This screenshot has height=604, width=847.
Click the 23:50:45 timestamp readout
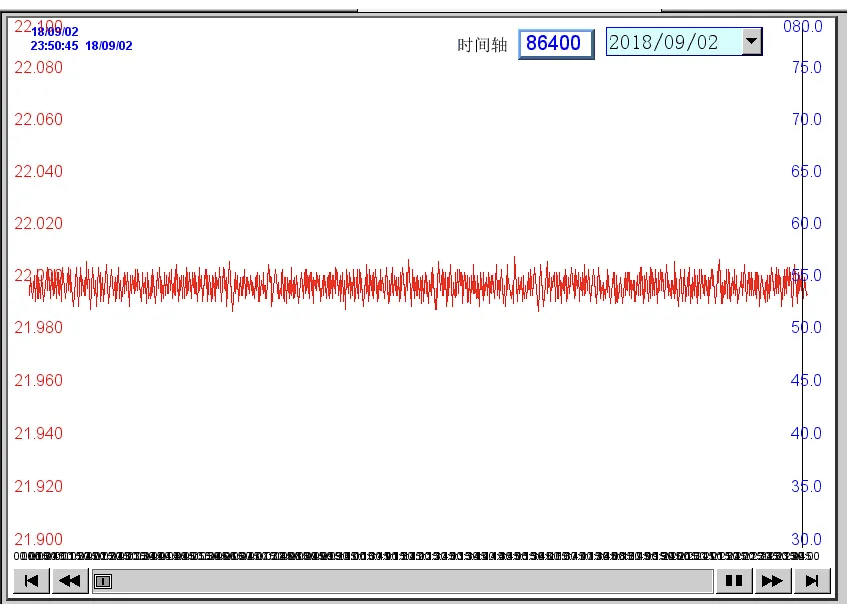pos(54,46)
